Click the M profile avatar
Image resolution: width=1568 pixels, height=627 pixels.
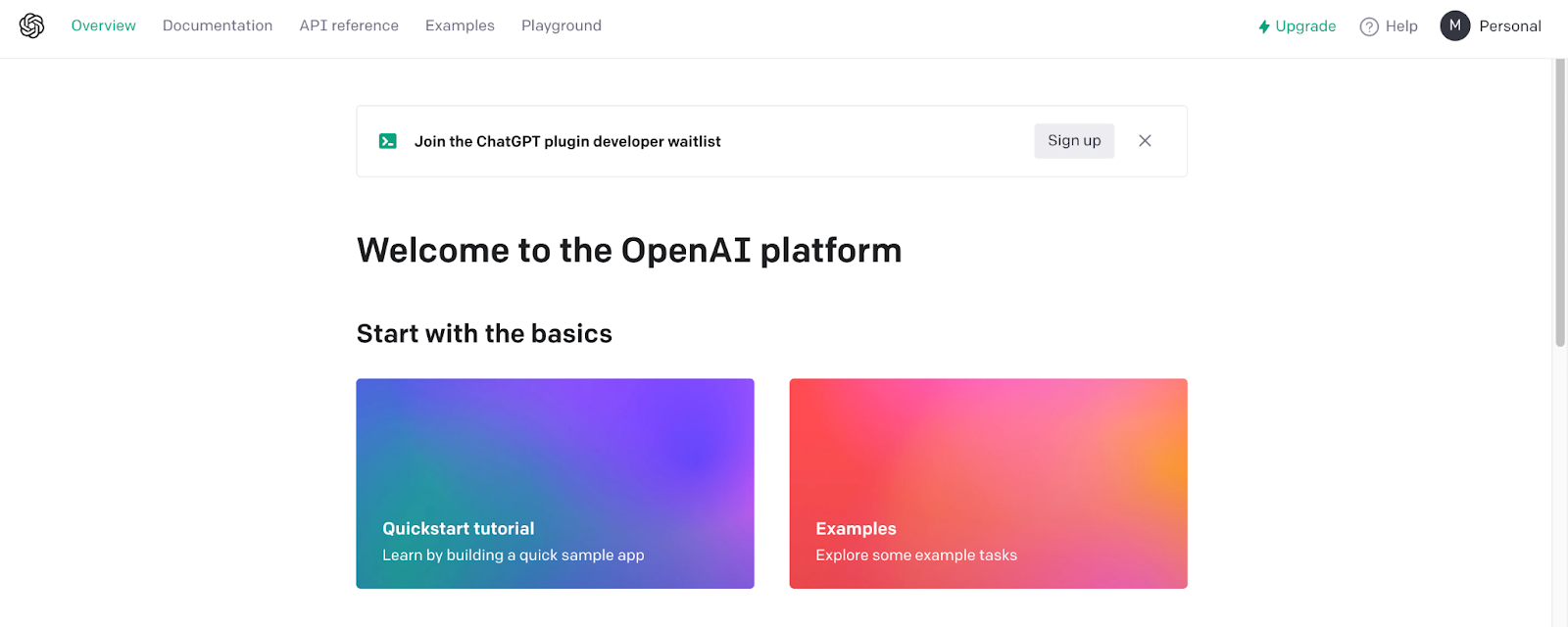(1455, 25)
